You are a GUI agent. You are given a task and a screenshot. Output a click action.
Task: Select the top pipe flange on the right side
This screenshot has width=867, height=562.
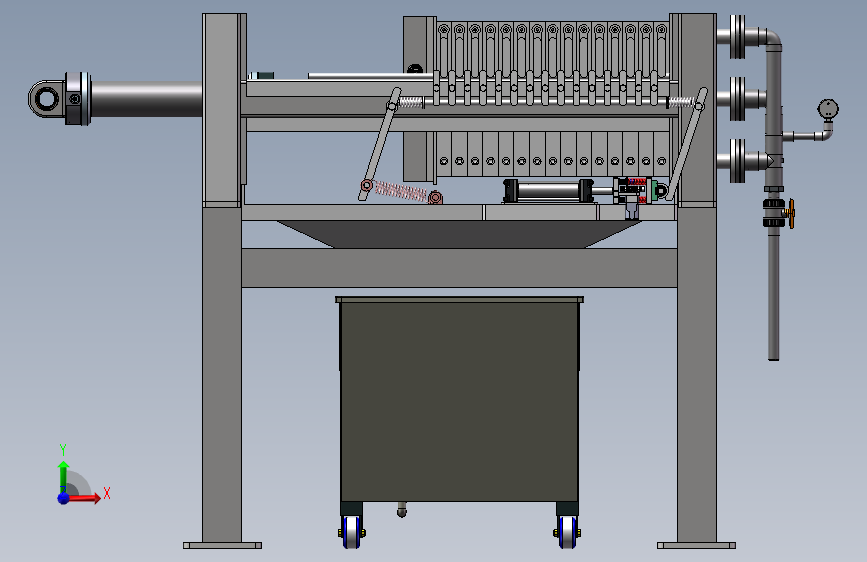[737, 37]
